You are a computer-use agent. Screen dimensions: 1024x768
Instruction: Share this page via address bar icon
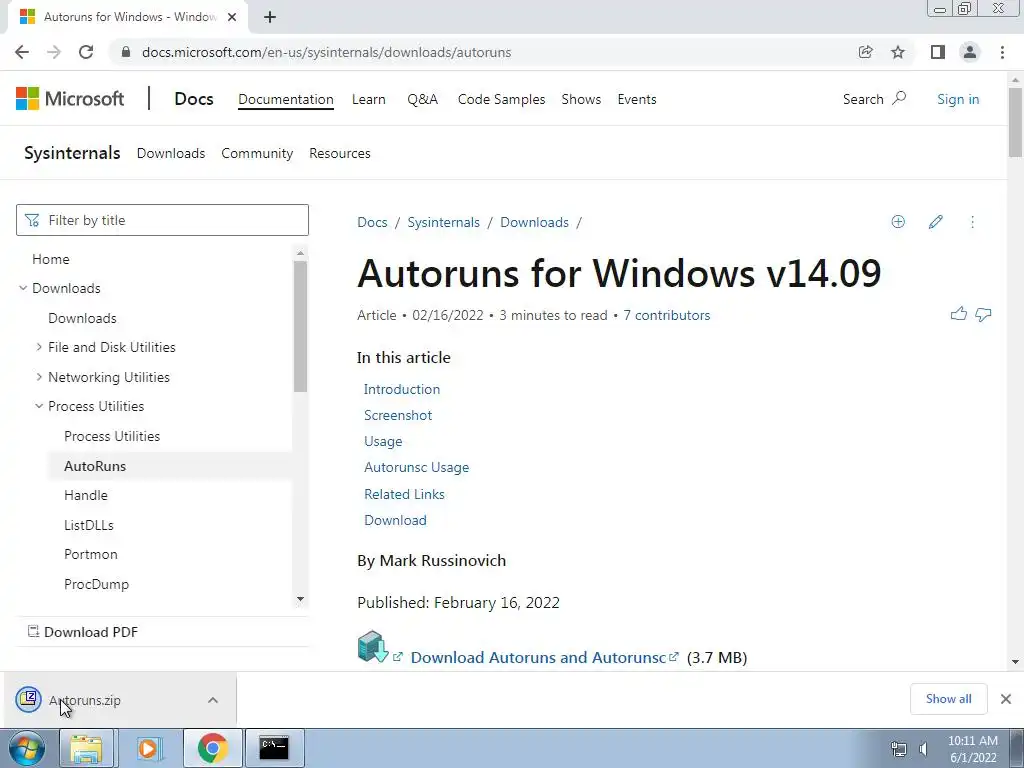click(866, 52)
